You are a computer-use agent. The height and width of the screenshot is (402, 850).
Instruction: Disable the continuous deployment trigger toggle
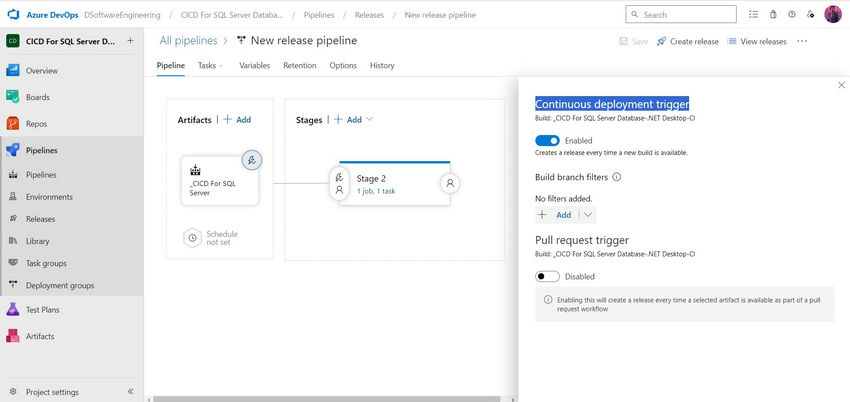[547, 141]
